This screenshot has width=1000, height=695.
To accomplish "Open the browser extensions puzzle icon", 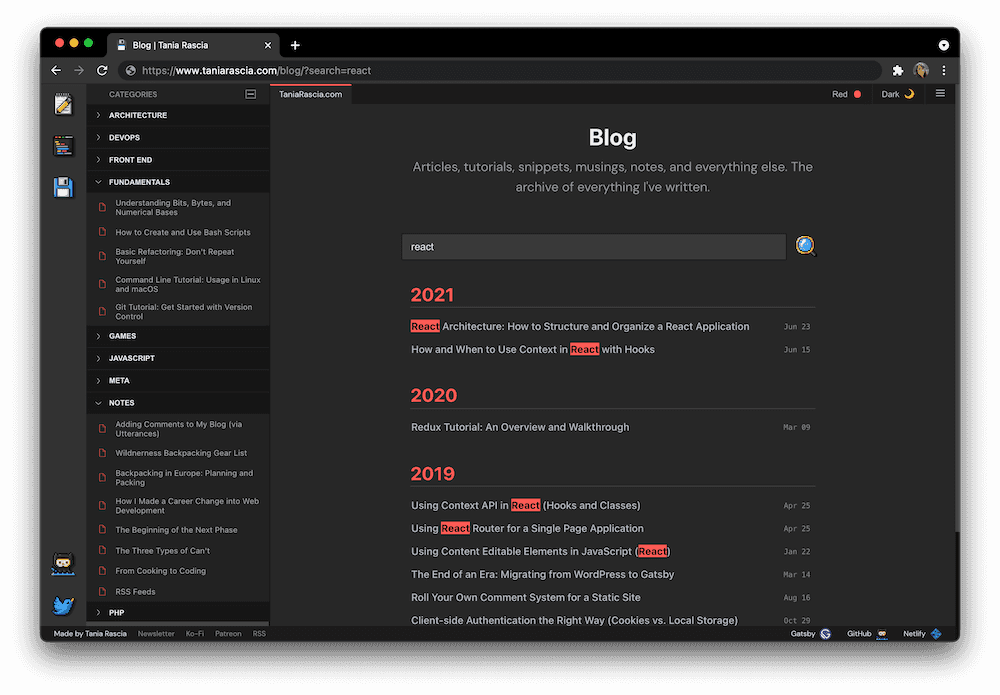I will (897, 70).
